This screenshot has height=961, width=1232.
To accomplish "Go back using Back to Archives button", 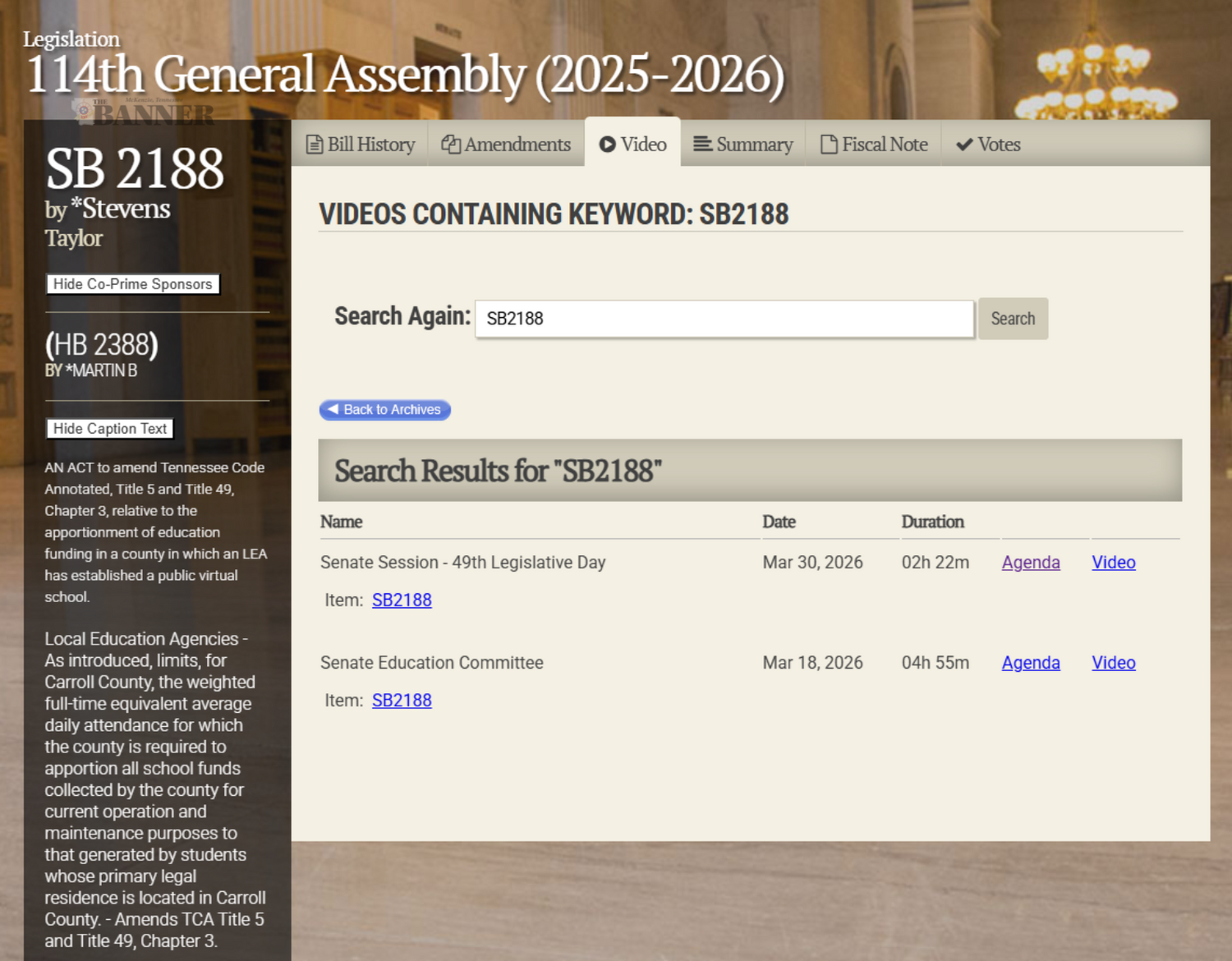I will coord(384,409).
